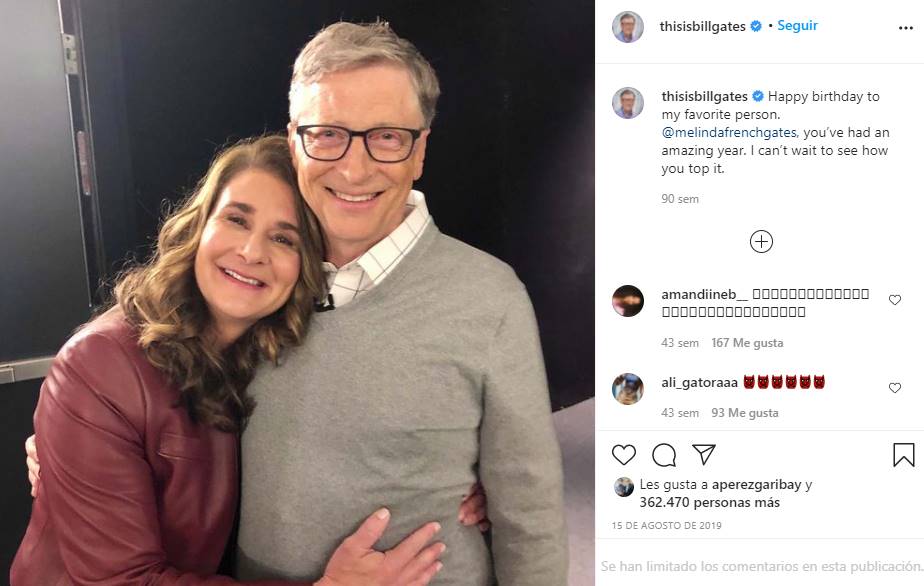Open the comment speech bubble icon
This screenshot has height=586, width=924.
point(664,455)
